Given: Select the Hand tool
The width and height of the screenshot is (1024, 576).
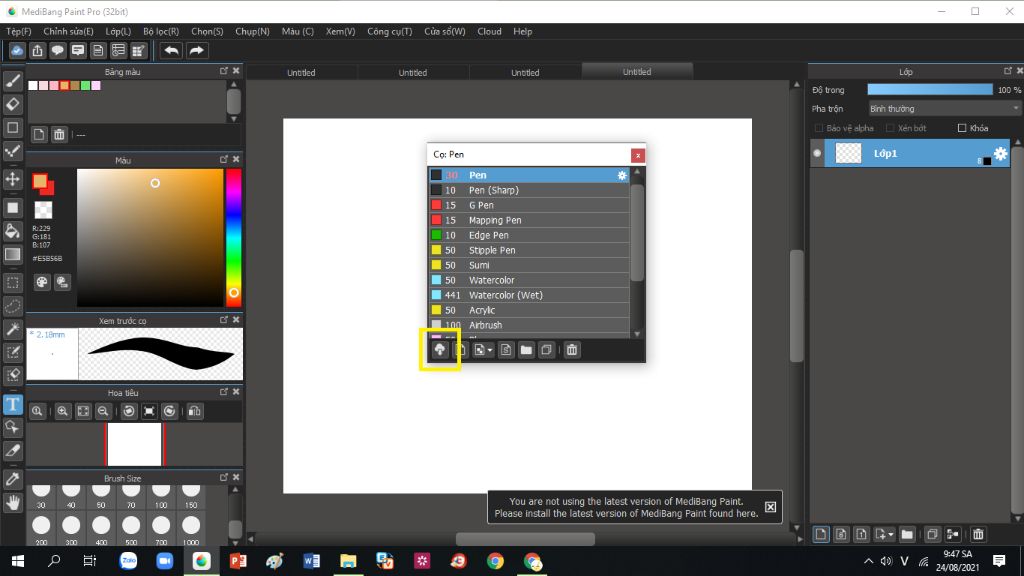Looking at the screenshot, I should pyautogui.click(x=12, y=503).
